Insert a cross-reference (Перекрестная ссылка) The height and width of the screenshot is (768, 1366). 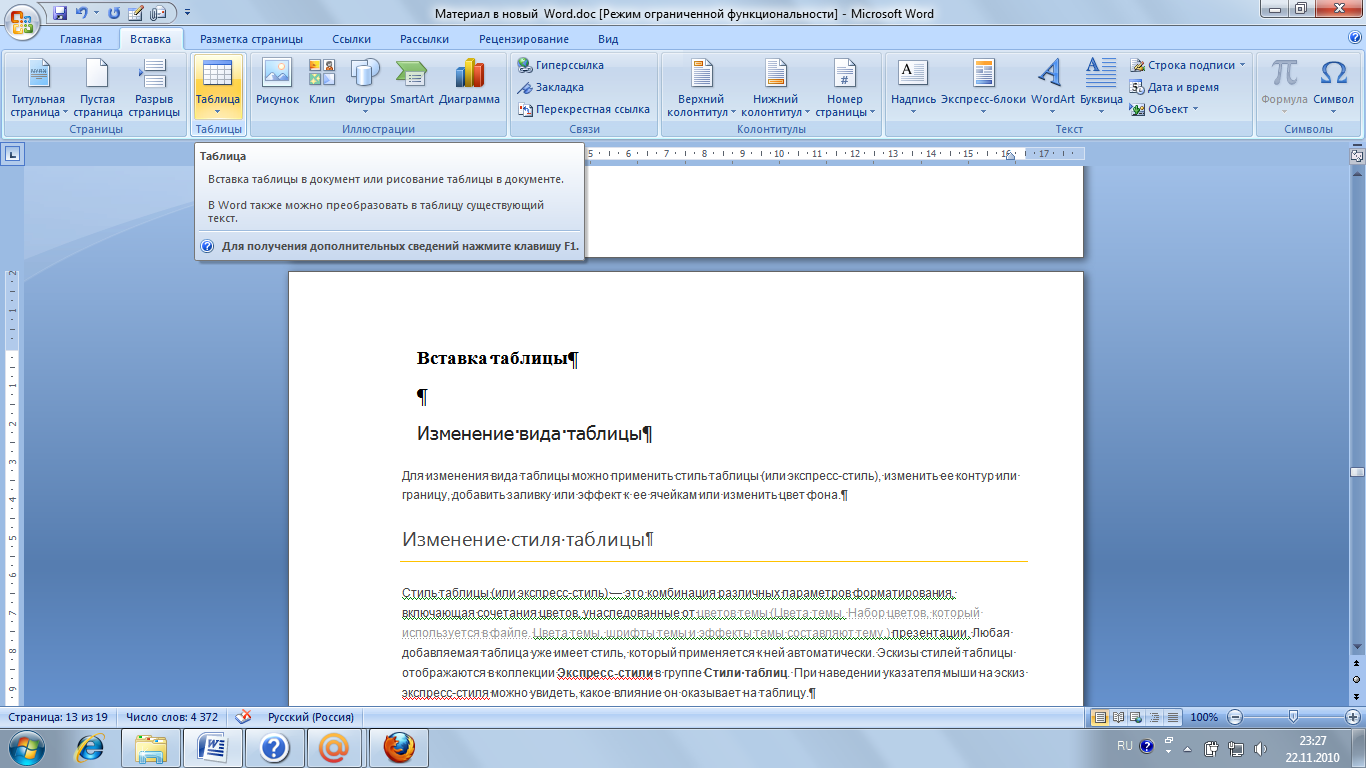(x=584, y=109)
